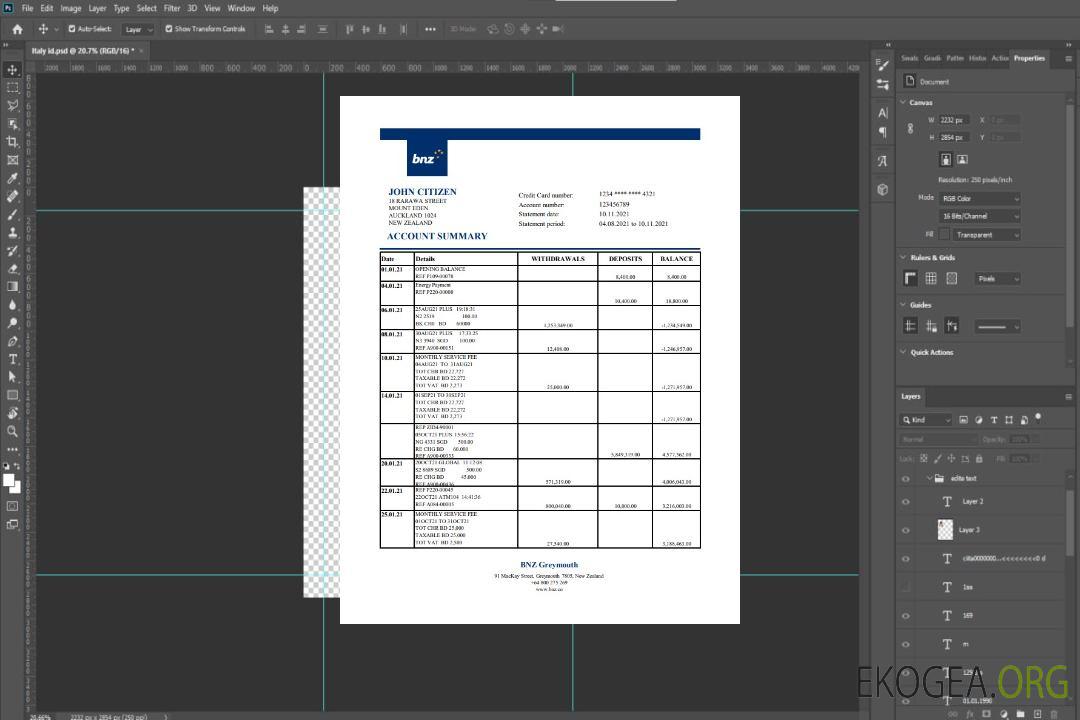1080x720 pixels.
Task: Toggle the link width and height icon
Action: (x=911, y=129)
